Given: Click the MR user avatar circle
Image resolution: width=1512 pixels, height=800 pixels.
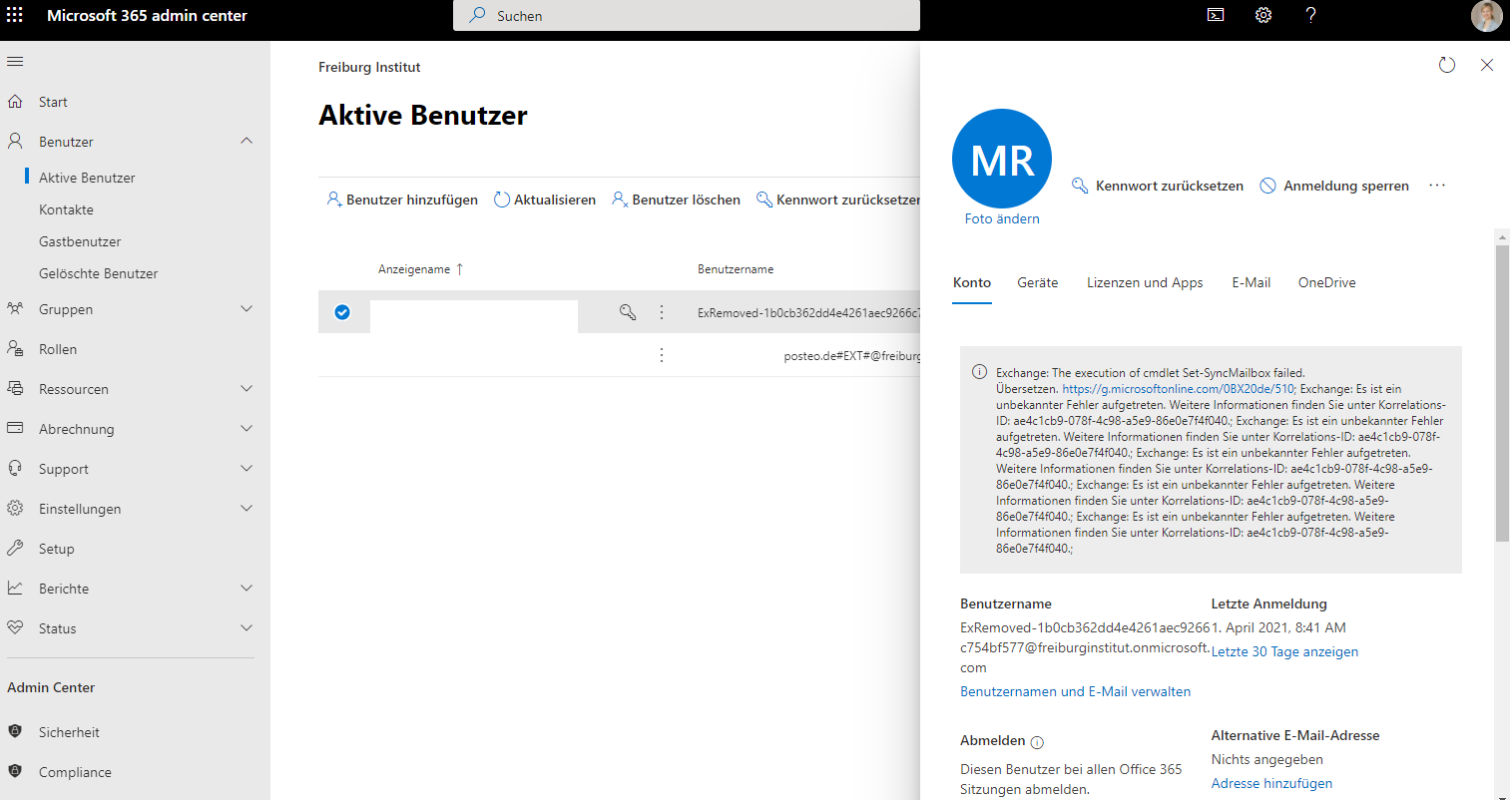Looking at the screenshot, I should click(x=1002, y=159).
